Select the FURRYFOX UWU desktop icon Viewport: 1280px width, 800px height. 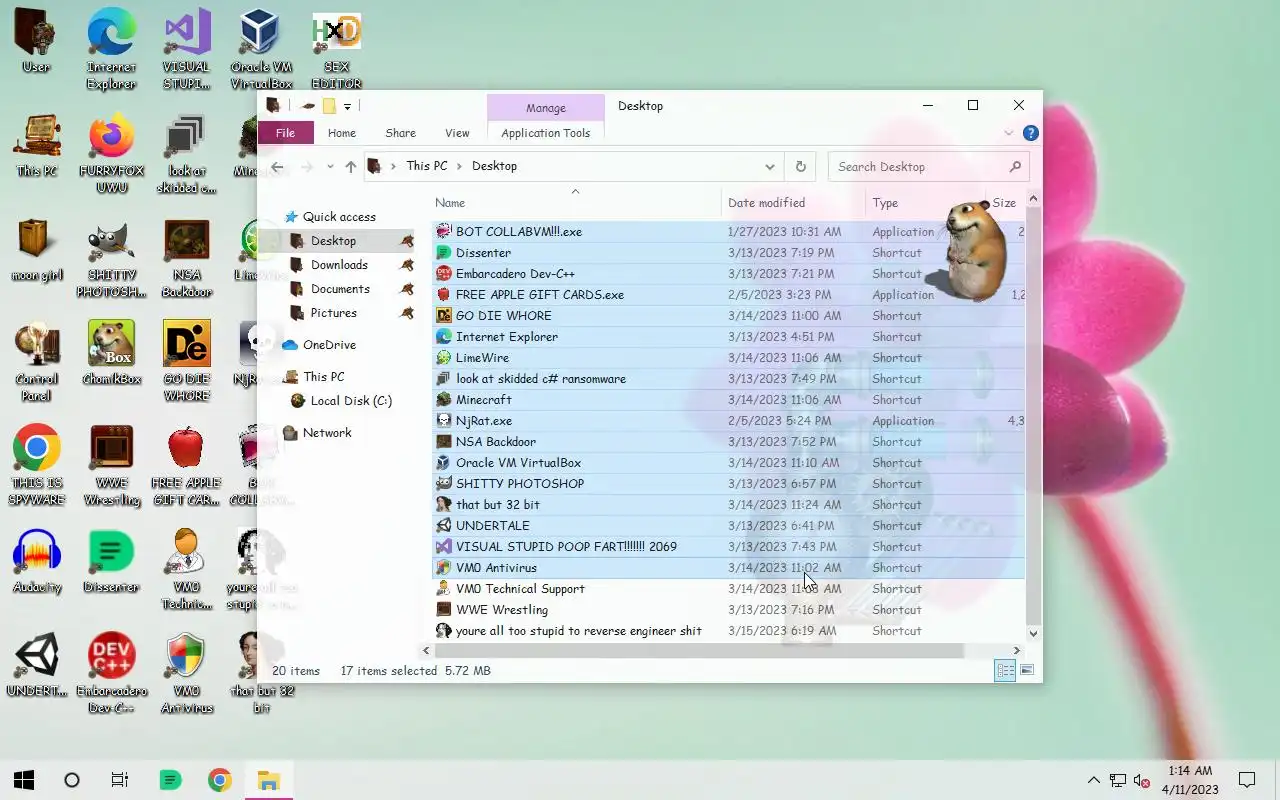point(111,154)
